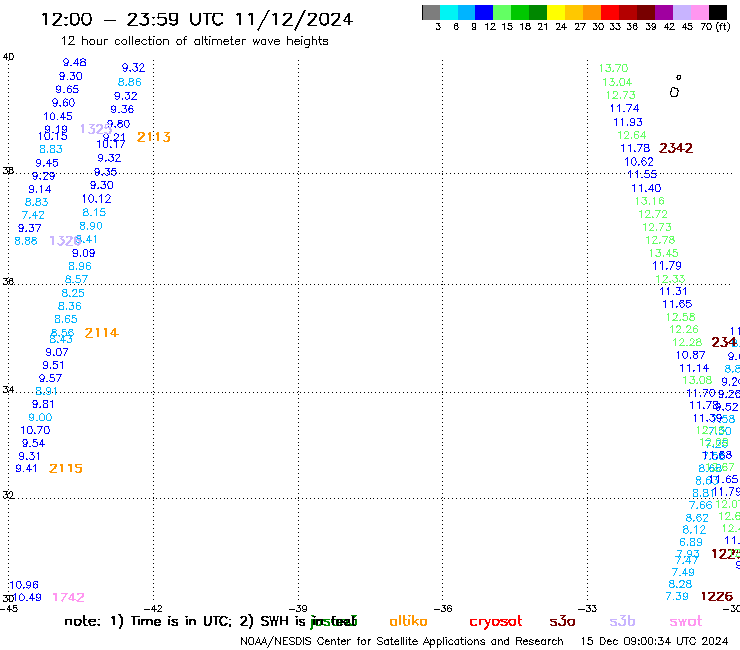Click the orange swatch in the color scale
The width and height of the screenshot is (740, 650).
[x=592, y=12]
